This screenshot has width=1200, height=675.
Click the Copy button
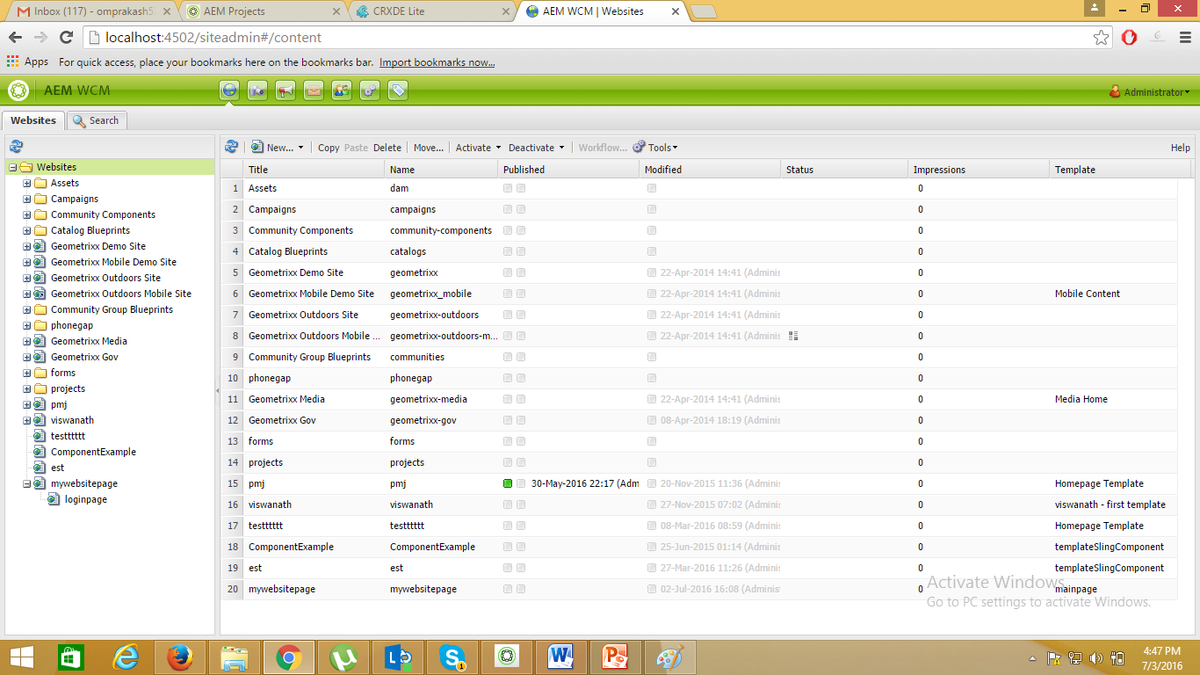(328, 148)
